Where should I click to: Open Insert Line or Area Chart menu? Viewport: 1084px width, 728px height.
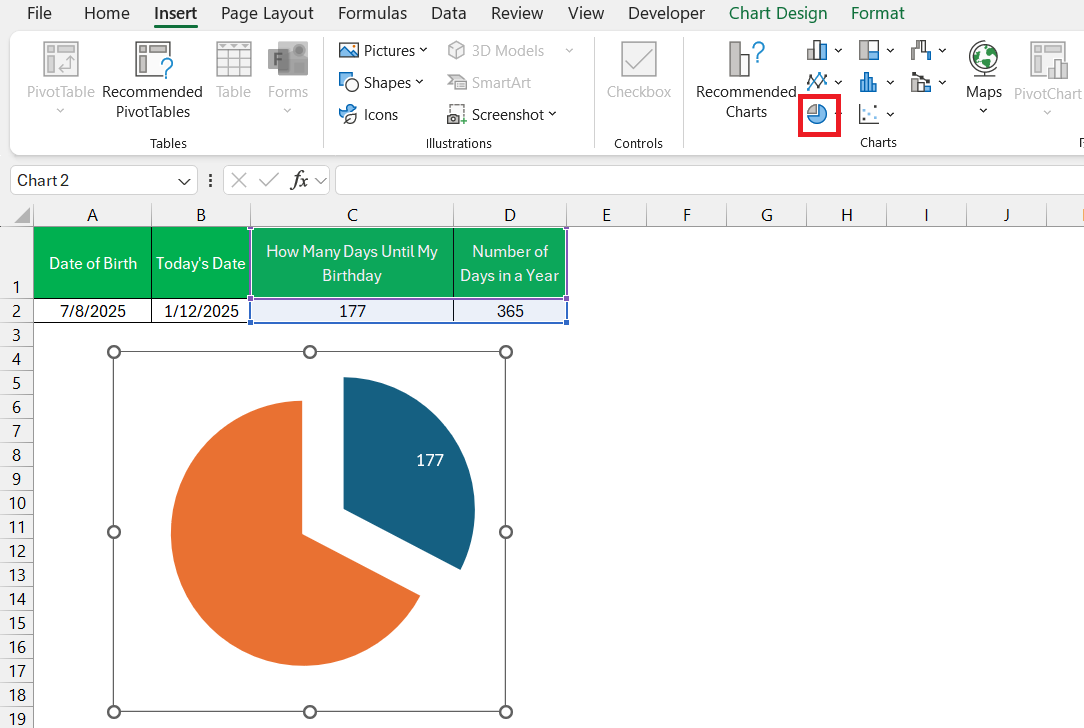click(x=824, y=82)
